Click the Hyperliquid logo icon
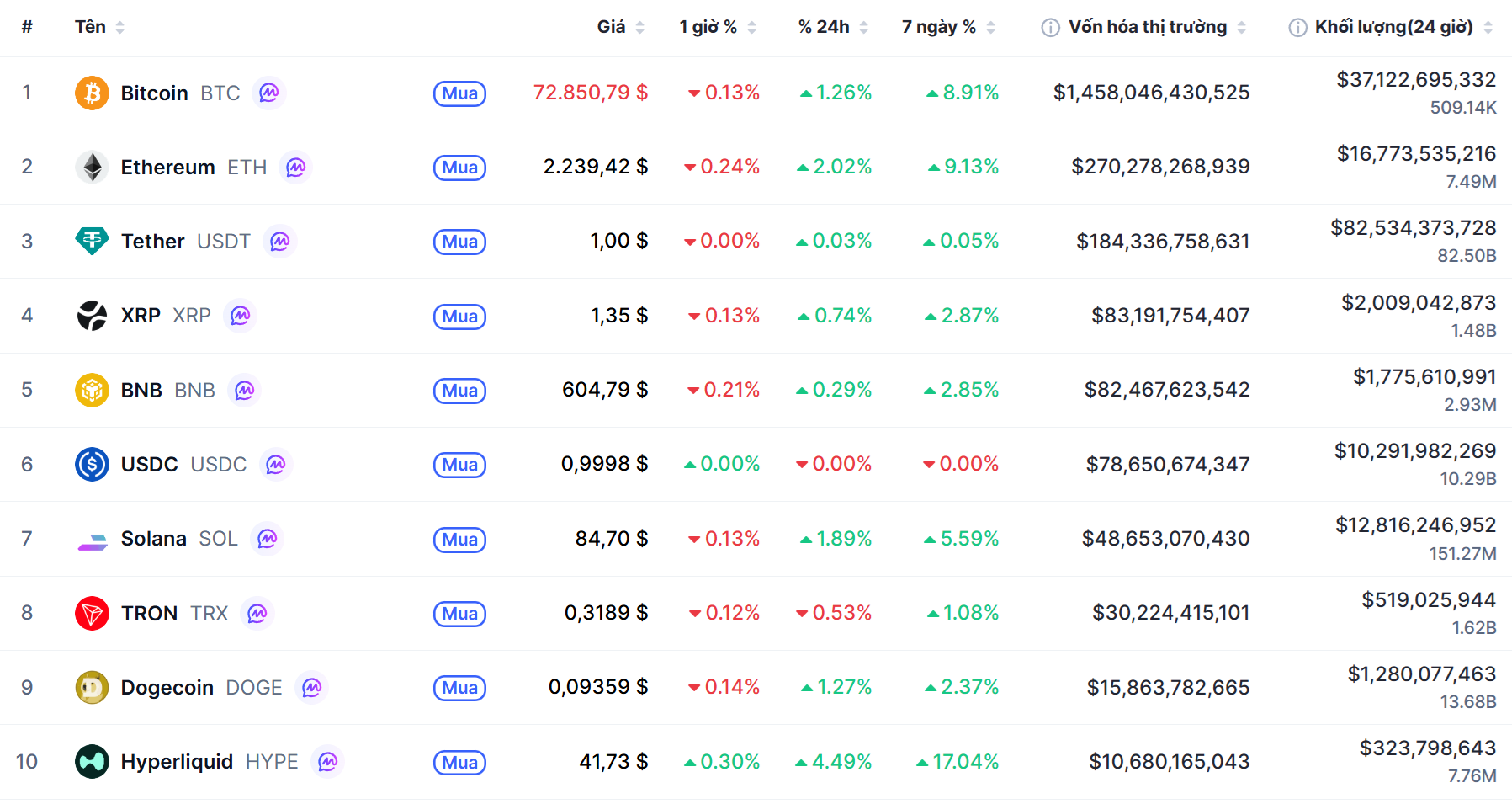Image resolution: width=1512 pixels, height=804 pixels. [92, 762]
